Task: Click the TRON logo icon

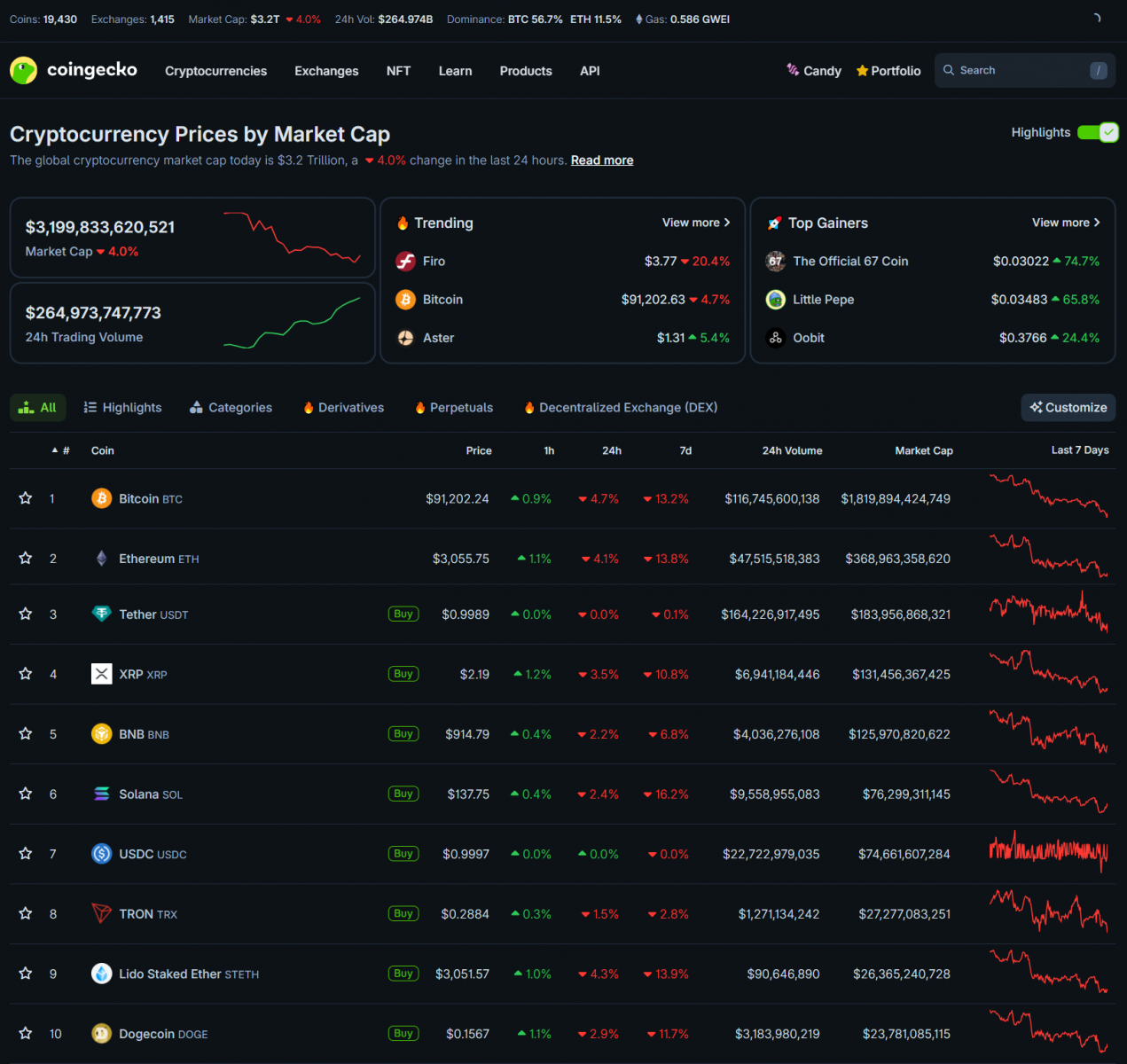Action: 102,913
